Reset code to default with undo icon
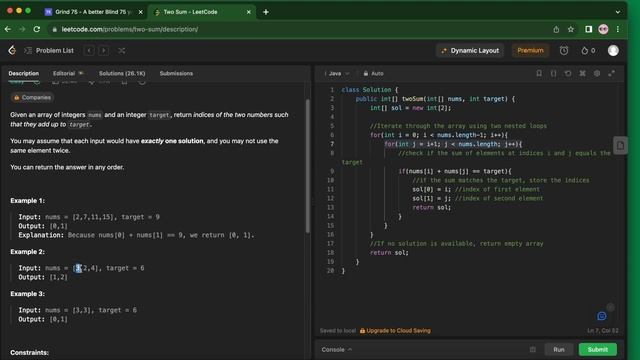 click(568, 73)
